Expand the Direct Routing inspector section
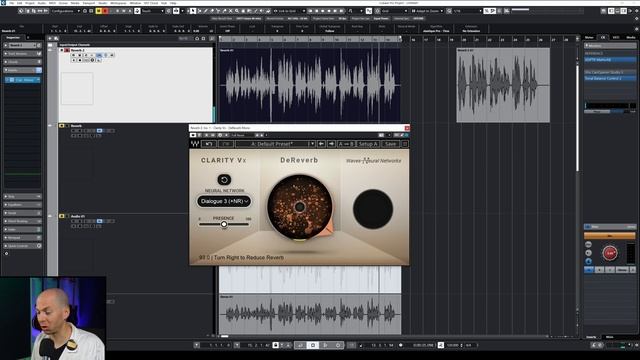 tap(22, 221)
